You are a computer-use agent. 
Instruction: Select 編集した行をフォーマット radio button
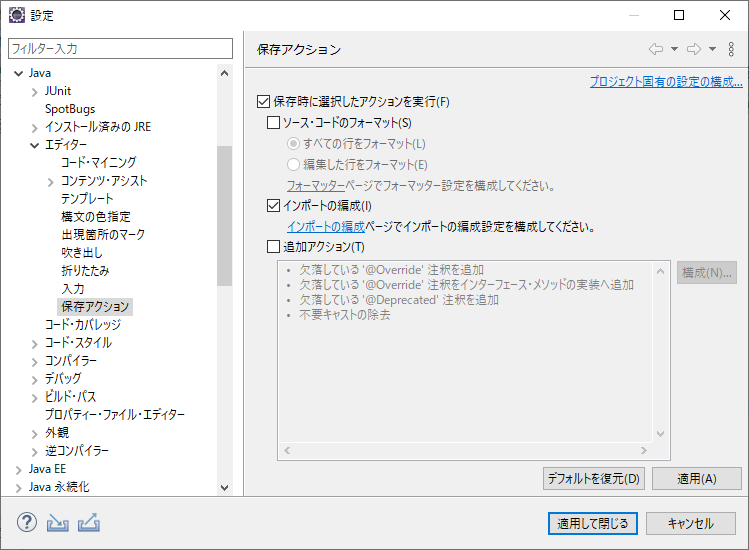pos(293,164)
